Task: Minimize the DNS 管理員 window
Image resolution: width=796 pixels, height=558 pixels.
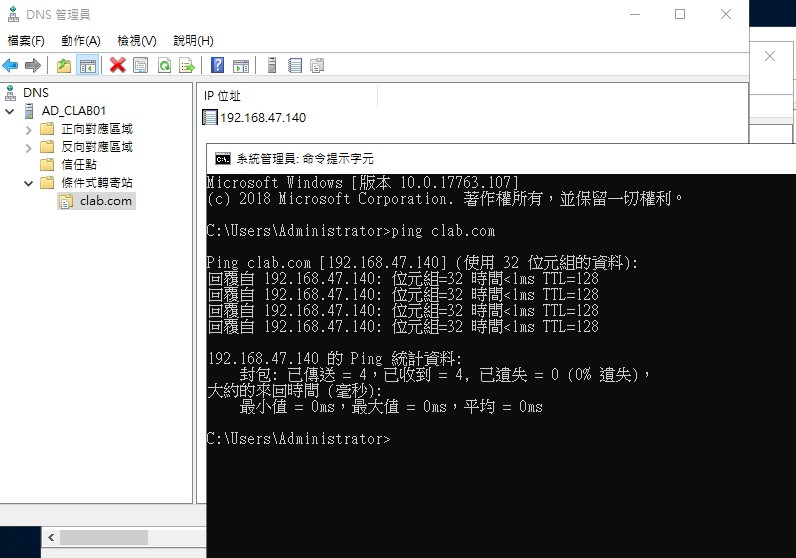Action: click(635, 14)
